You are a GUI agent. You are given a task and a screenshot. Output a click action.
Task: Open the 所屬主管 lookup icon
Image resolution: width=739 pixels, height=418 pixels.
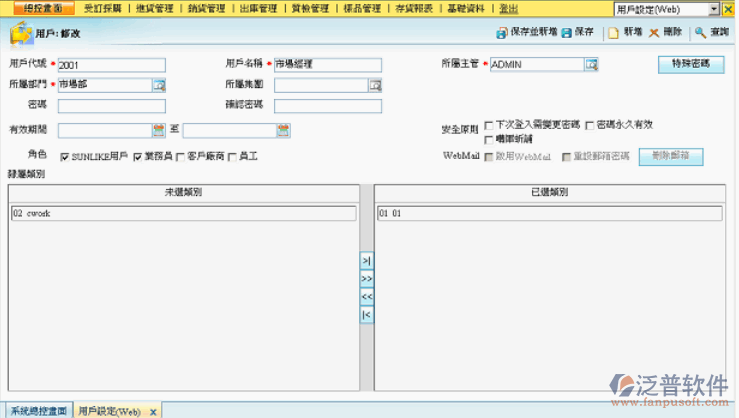(x=591, y=65)
